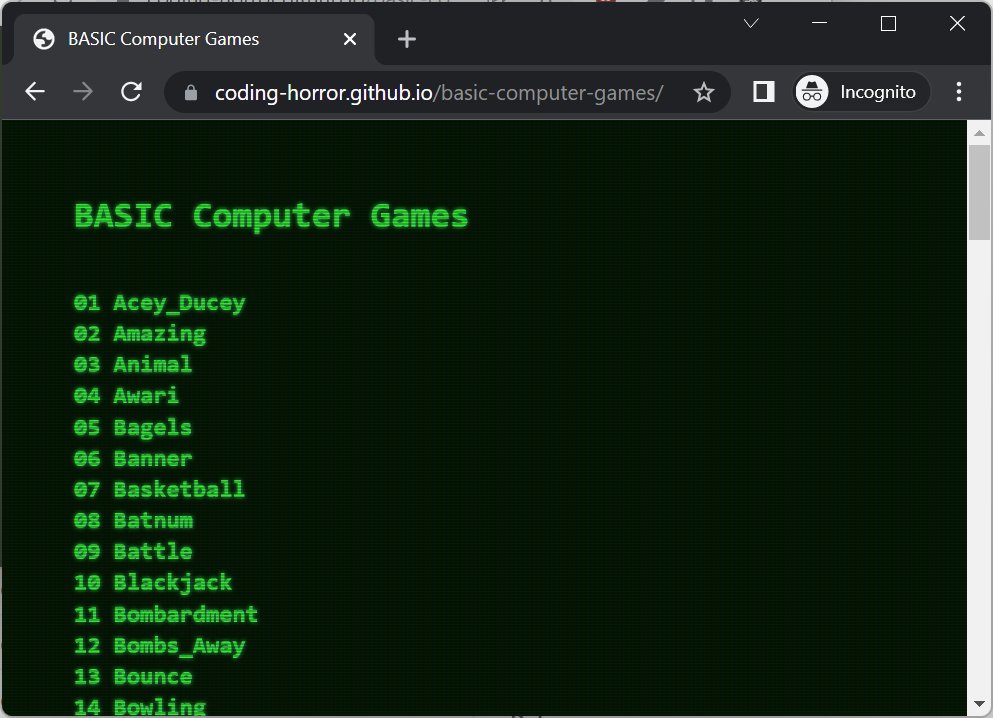This screenshot has width=993, height=718.
Task: Bookmark this page with the star icon
Action: (704, 92)
